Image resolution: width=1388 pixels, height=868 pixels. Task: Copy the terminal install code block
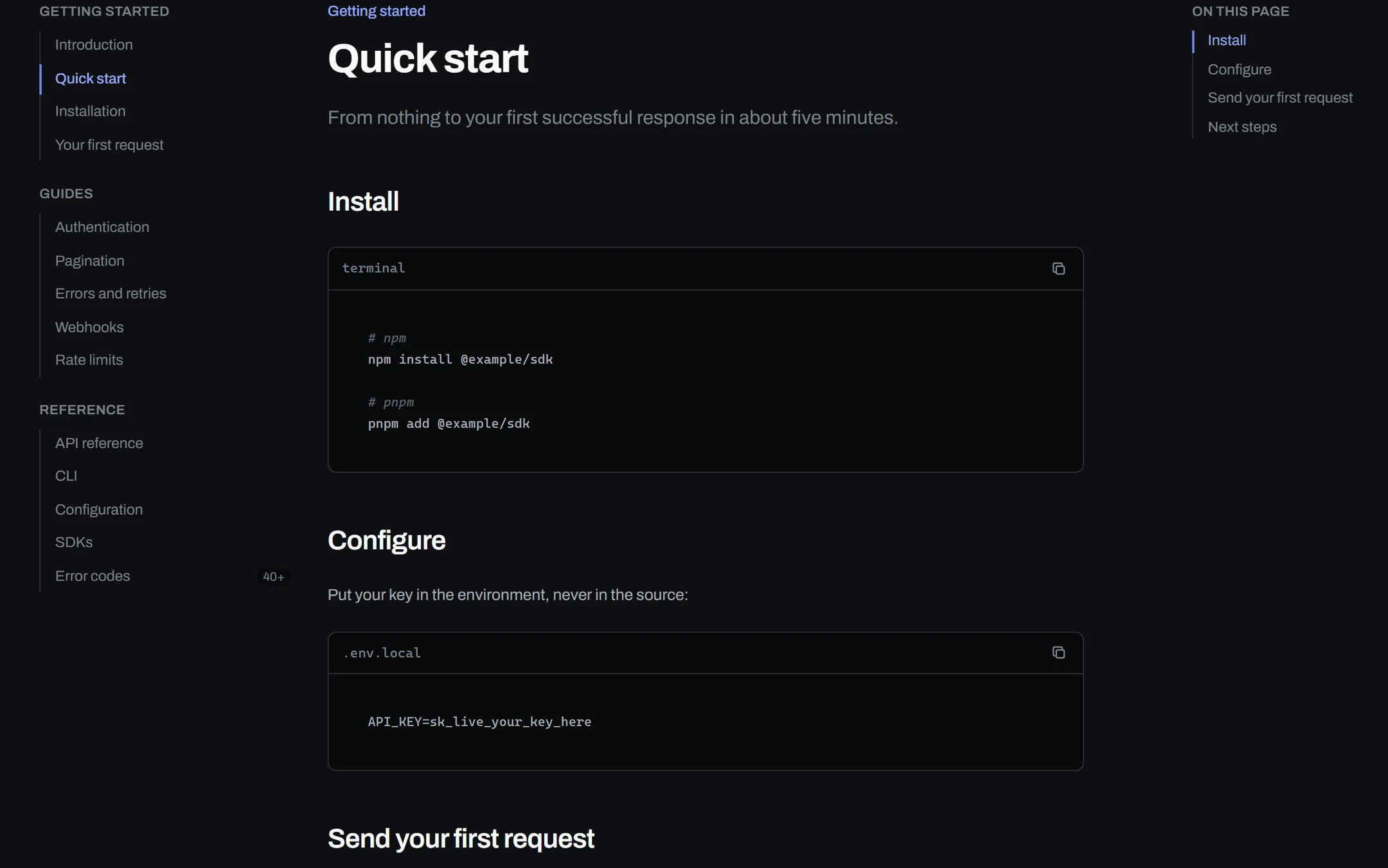(x=1058, y=269)
